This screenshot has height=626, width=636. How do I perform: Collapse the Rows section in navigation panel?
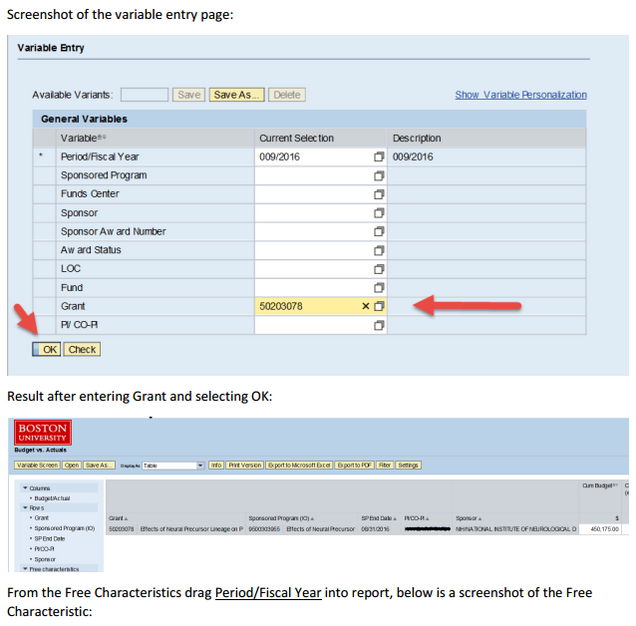click(25, 508)
